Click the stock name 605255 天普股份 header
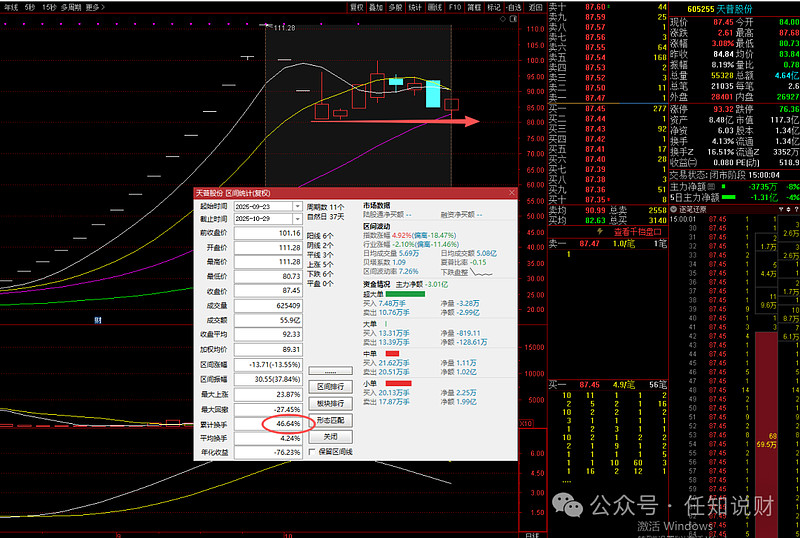800x538 pixels. click(x=719, y=9)
